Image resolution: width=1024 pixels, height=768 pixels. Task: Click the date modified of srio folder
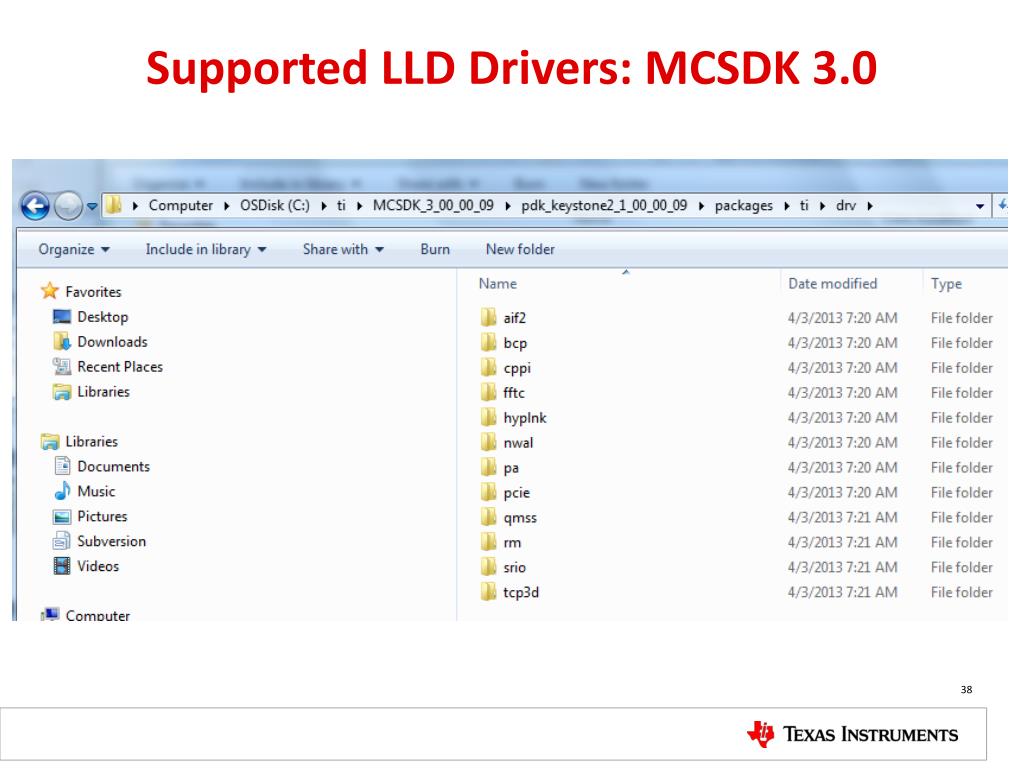842,567
